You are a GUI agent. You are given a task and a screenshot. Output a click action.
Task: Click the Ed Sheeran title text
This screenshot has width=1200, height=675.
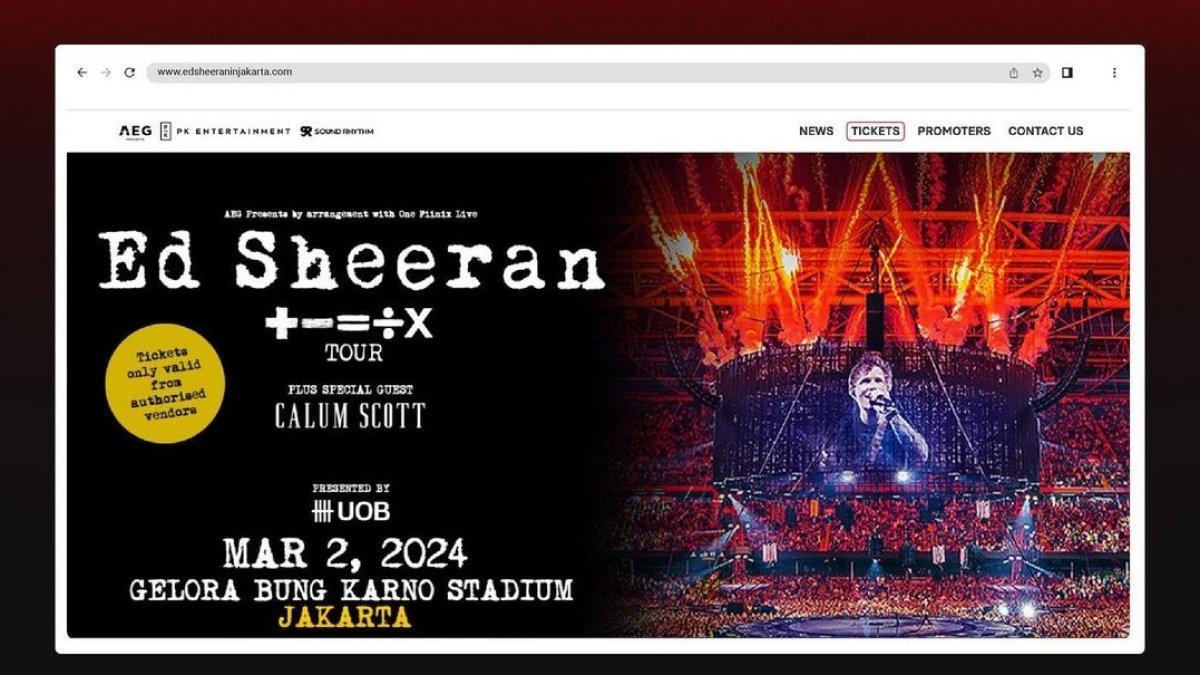(x=351, y=262)
